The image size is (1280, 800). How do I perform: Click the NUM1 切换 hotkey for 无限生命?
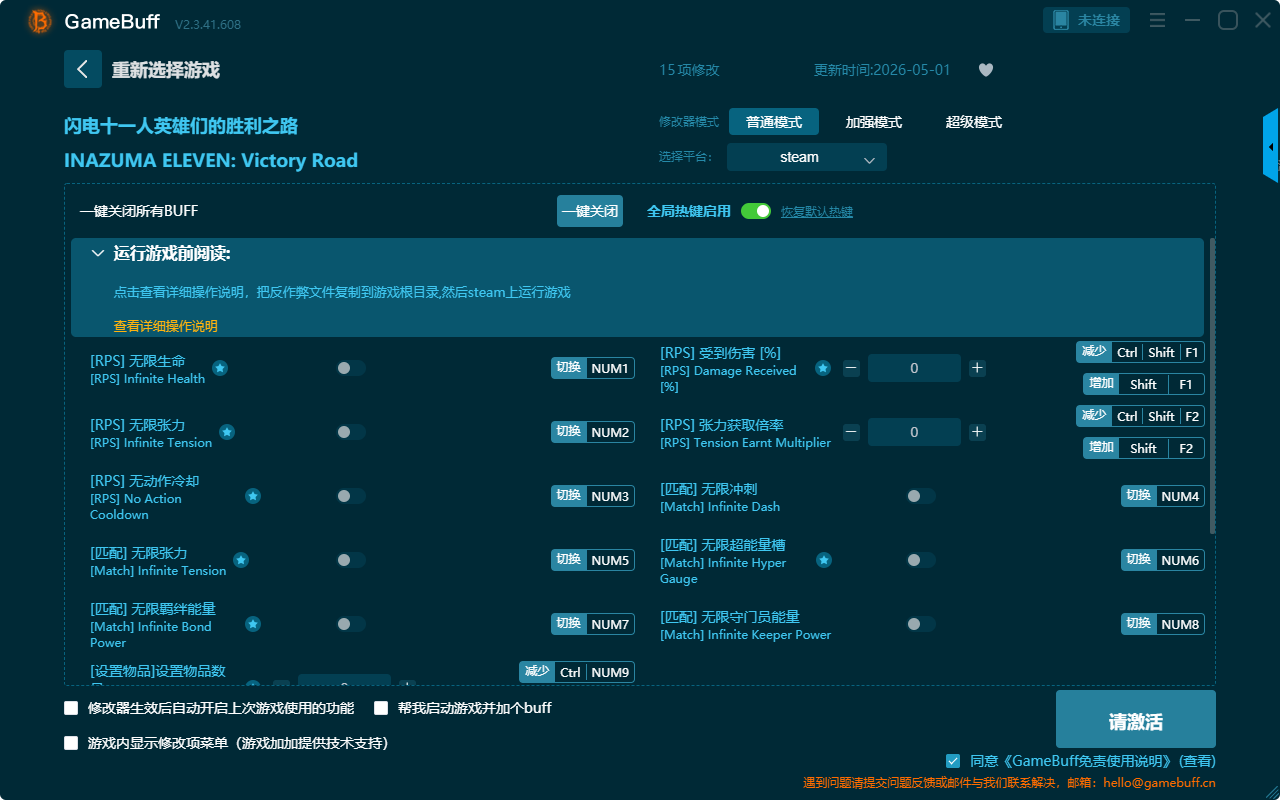pos(593,368)
